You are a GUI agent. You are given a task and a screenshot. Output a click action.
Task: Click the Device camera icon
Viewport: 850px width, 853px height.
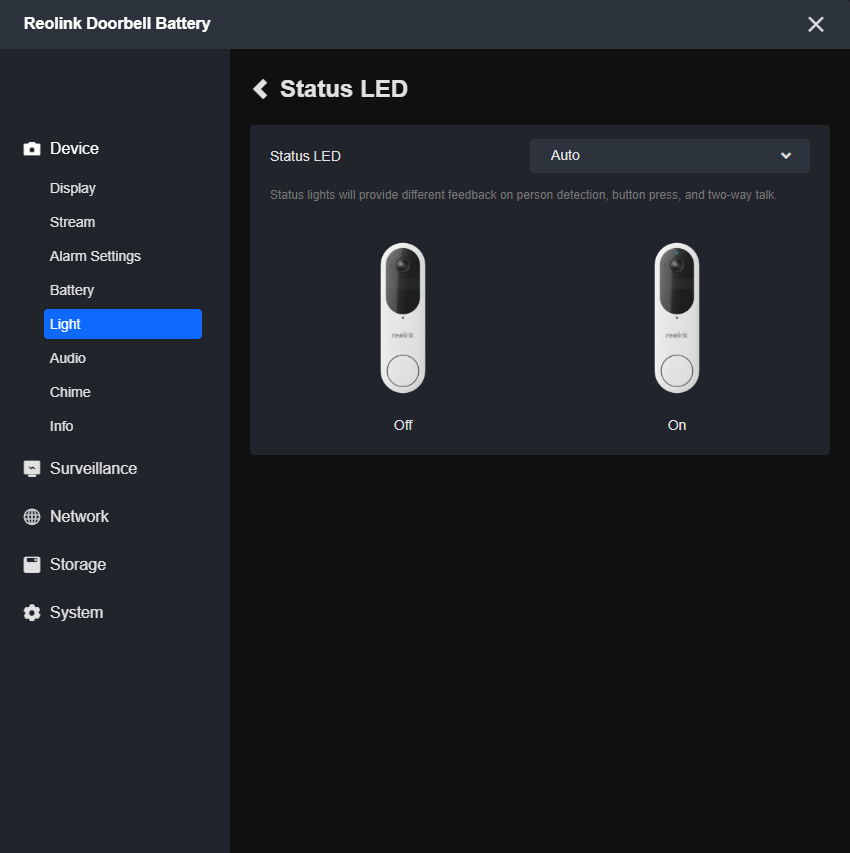point(32,149)
